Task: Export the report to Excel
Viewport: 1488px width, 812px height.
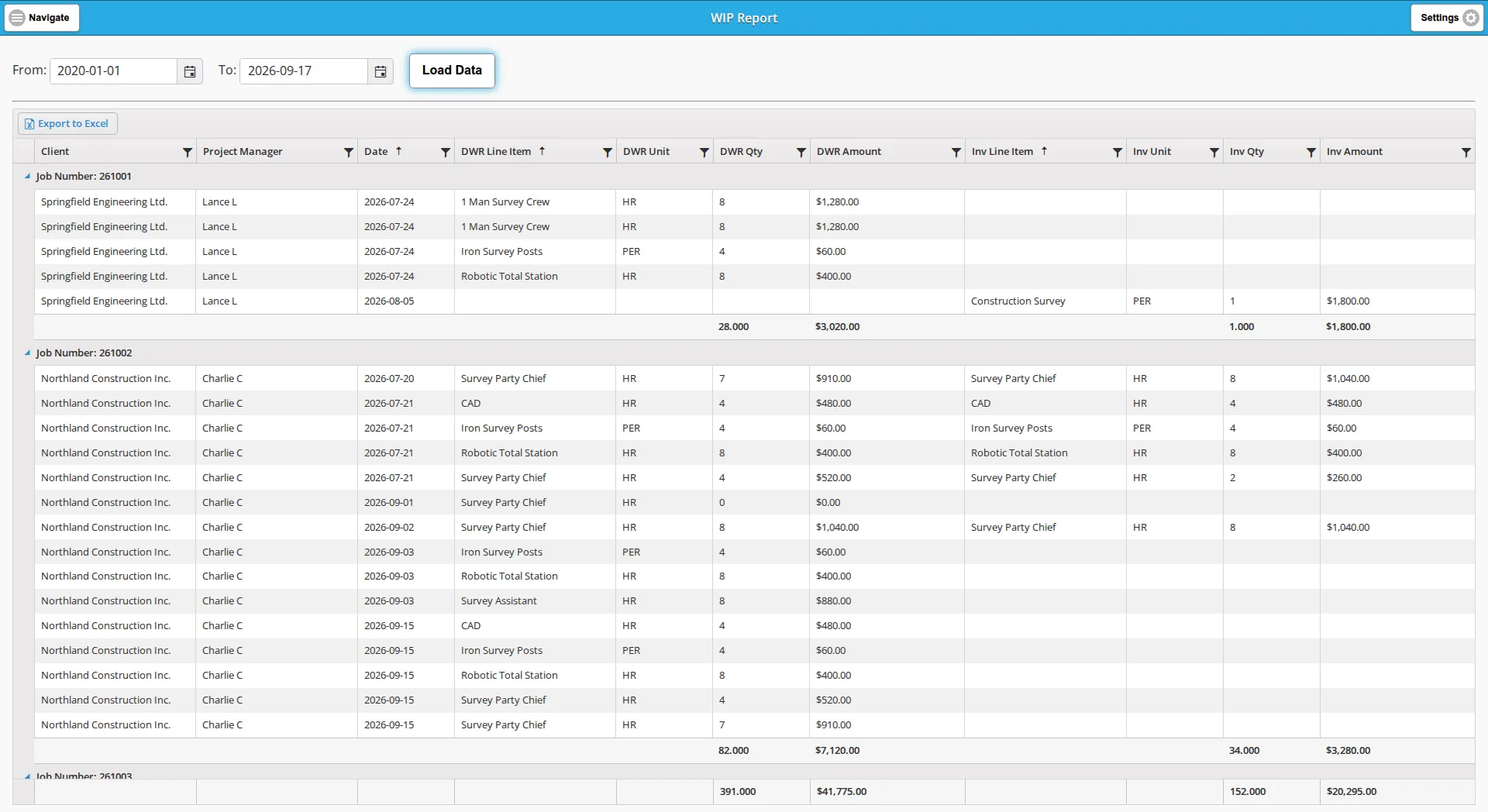Action: point(67,124)
